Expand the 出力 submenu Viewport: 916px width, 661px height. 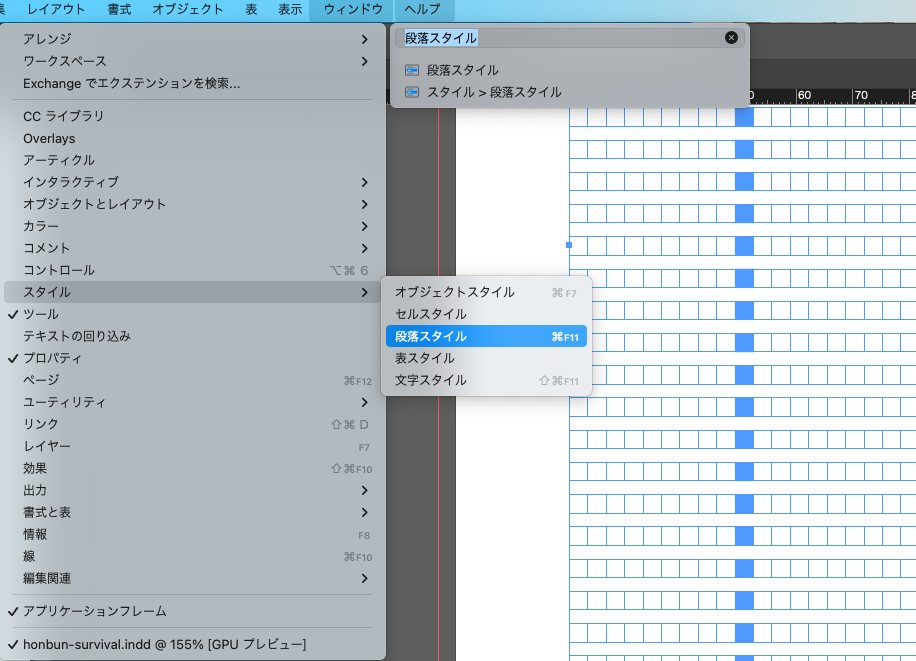pos(195,490)
